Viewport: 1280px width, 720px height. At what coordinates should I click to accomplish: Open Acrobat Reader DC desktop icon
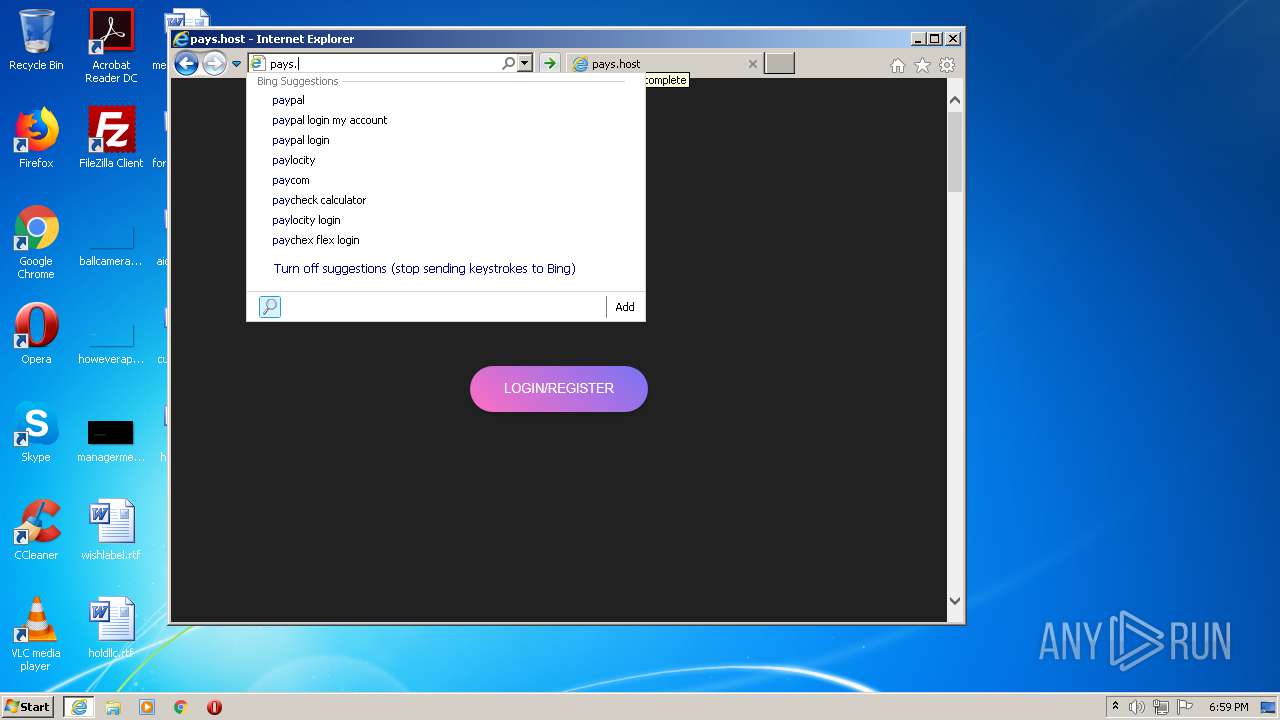coord(111,46)
